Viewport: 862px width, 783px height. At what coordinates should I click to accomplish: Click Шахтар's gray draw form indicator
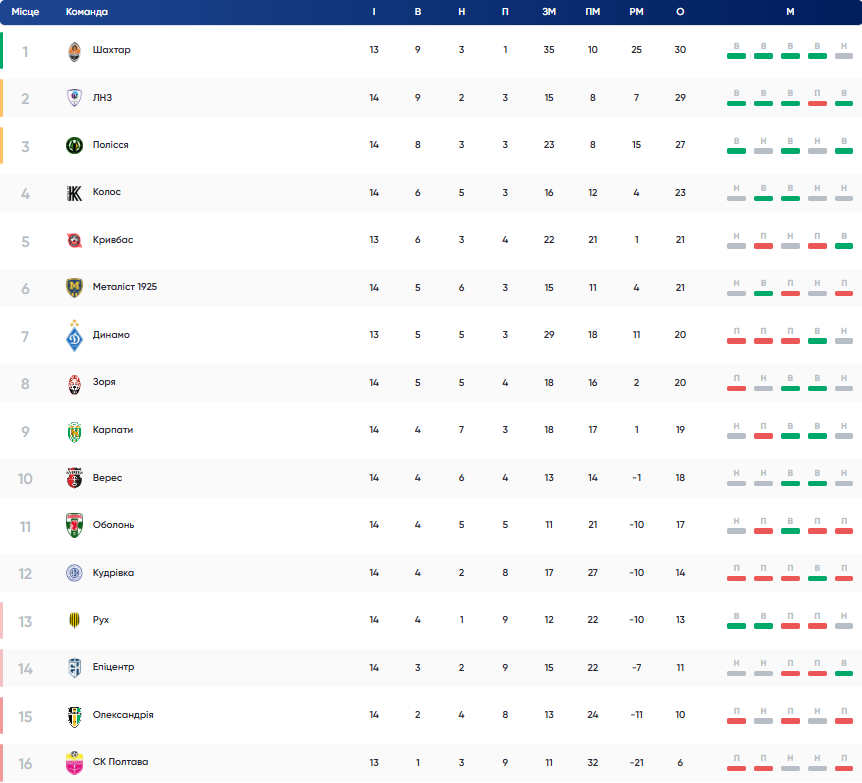[844, 51]
